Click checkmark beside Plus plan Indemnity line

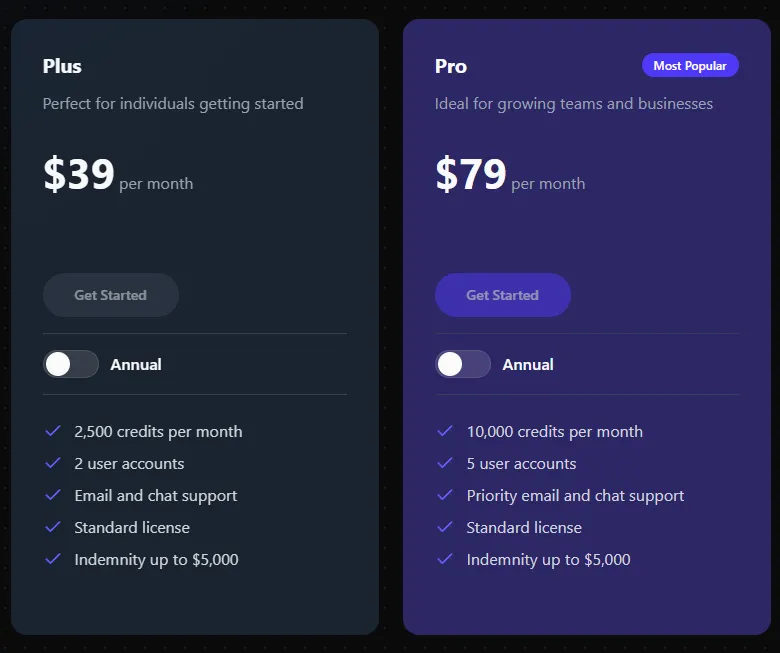tap(53, 559)
